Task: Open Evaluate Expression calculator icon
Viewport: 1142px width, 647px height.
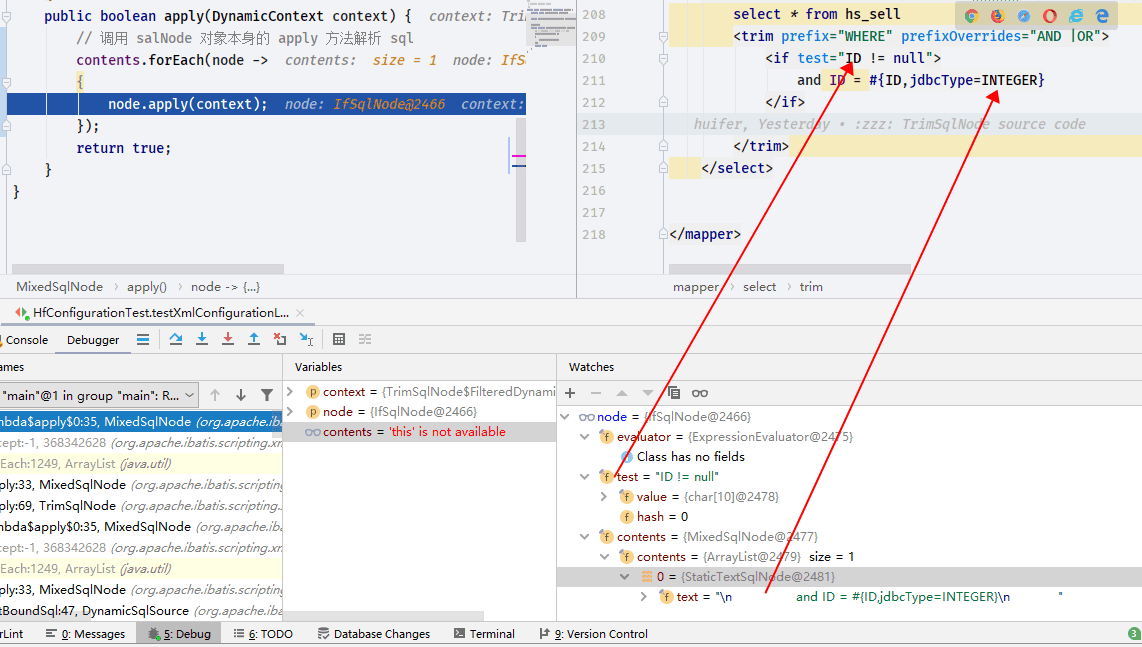Action: coord(339,340)
